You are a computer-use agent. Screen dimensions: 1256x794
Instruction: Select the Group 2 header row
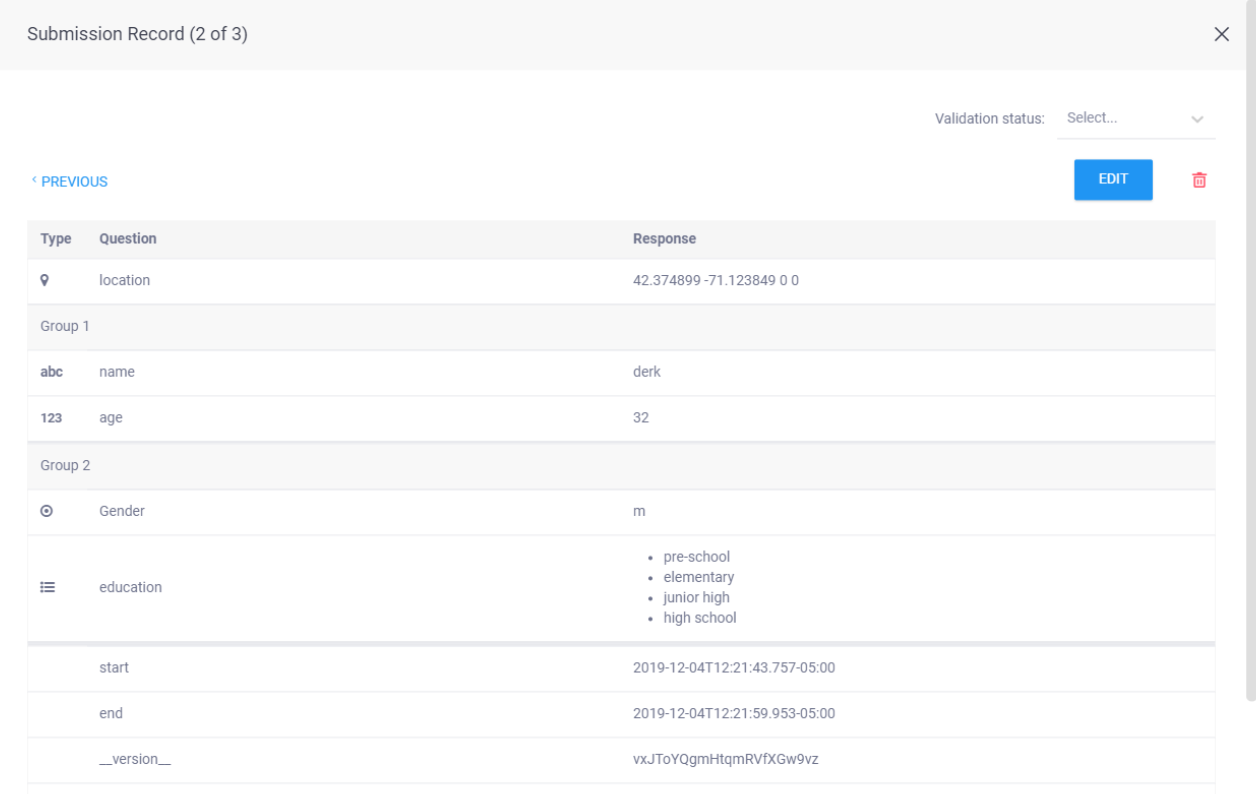point(621,466)
